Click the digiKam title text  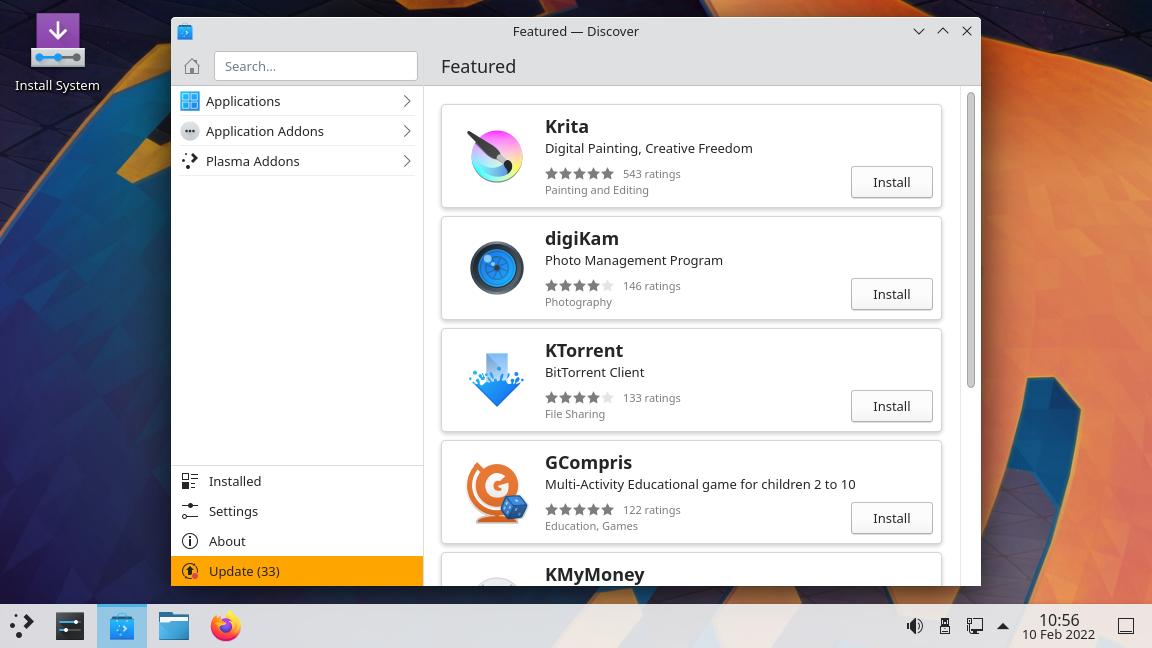pos(582,239)
